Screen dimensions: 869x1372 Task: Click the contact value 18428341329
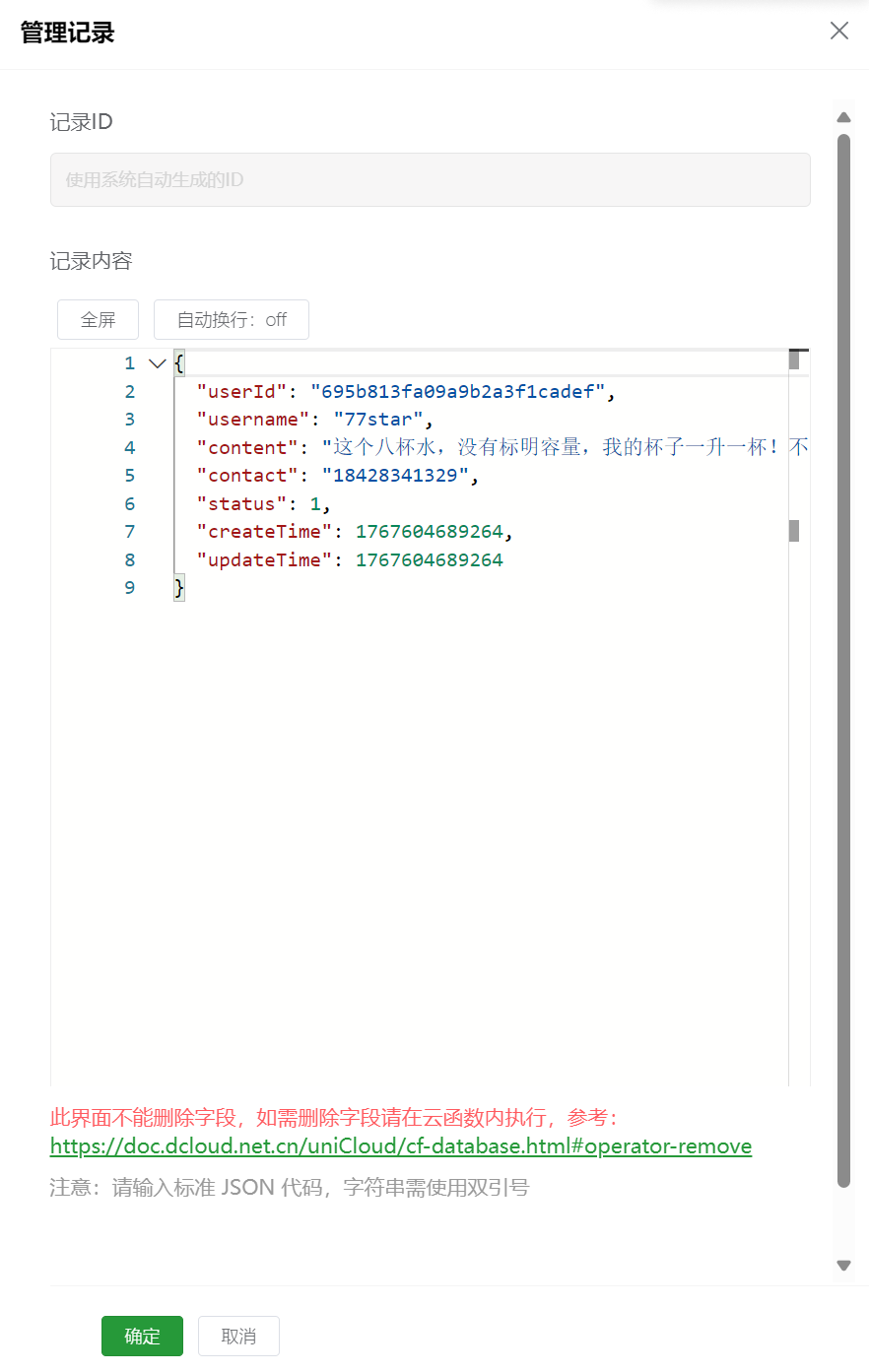(x=395, y=475)
